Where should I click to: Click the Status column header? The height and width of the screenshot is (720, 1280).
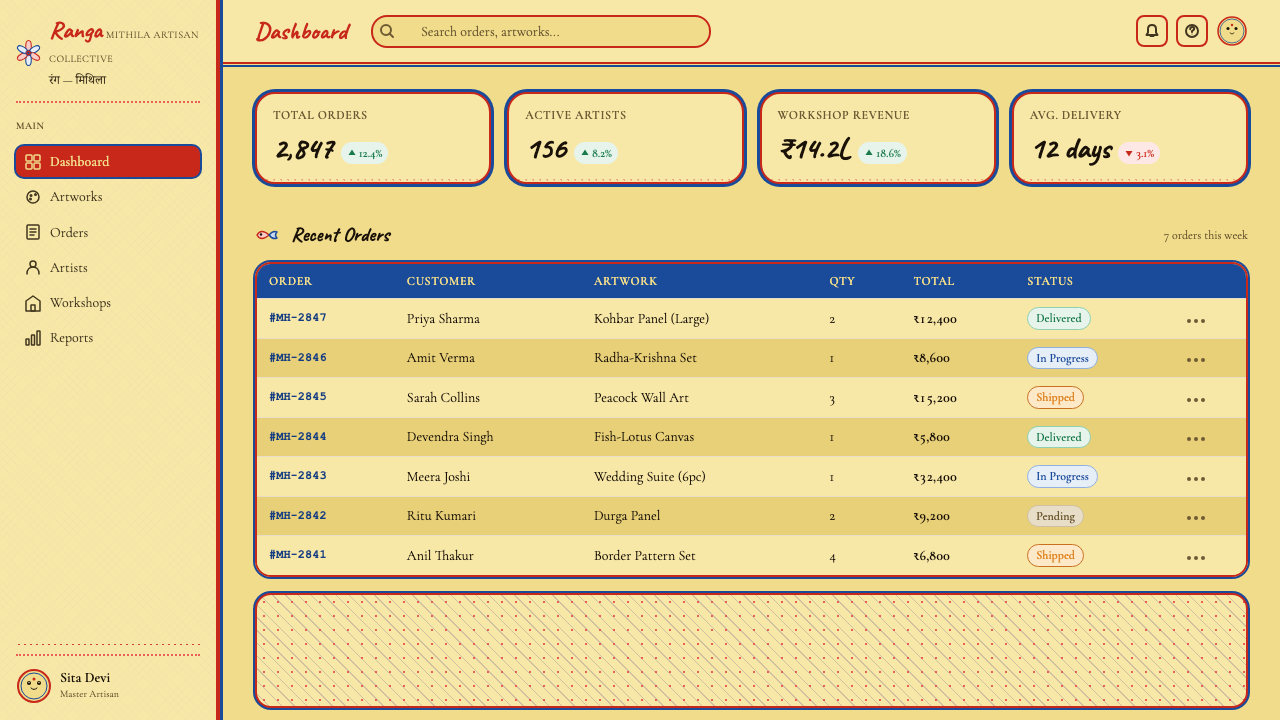(1050, 281)
